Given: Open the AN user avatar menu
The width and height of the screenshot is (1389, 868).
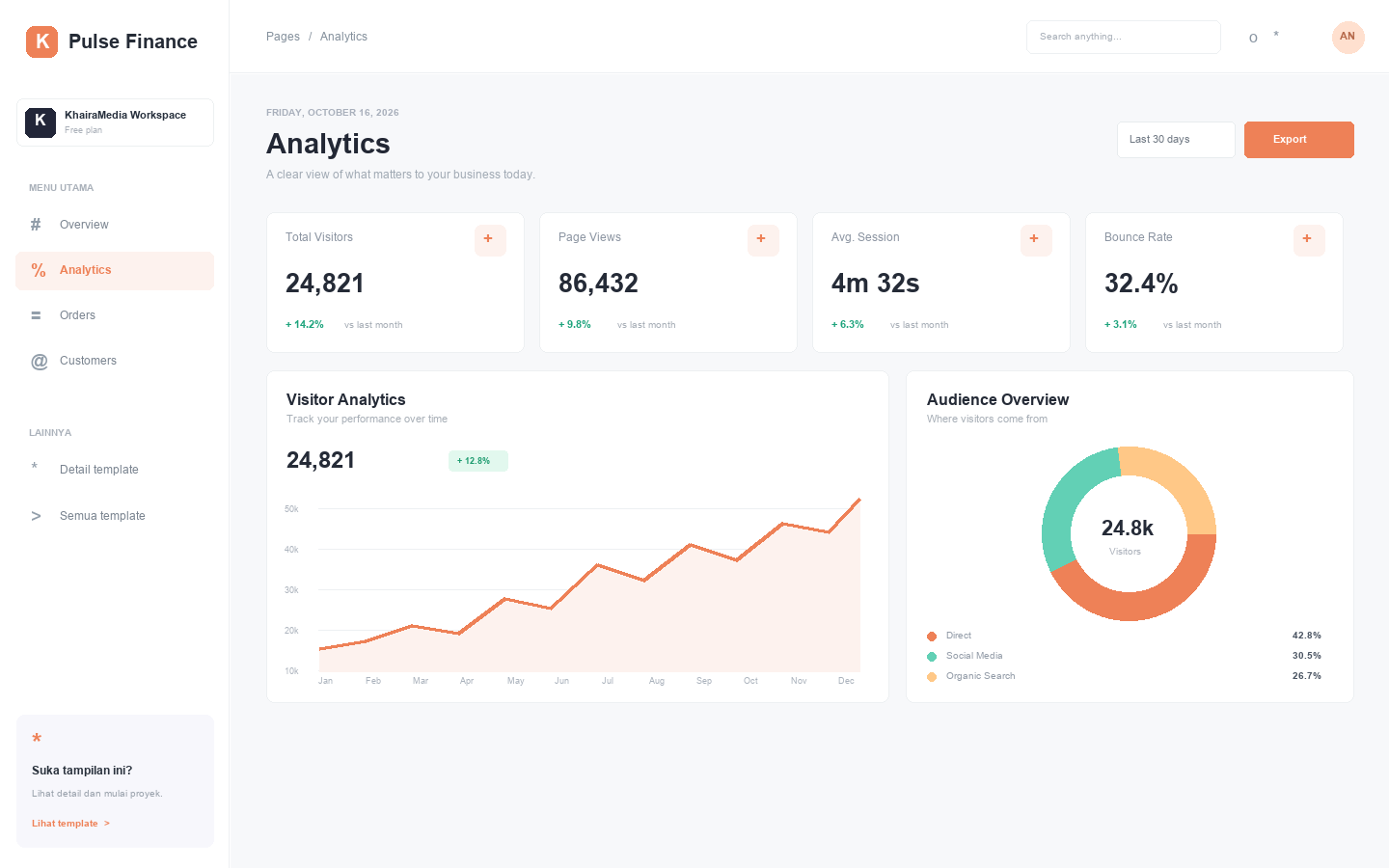Looking at the screenshot, I should pos(1348,37).
